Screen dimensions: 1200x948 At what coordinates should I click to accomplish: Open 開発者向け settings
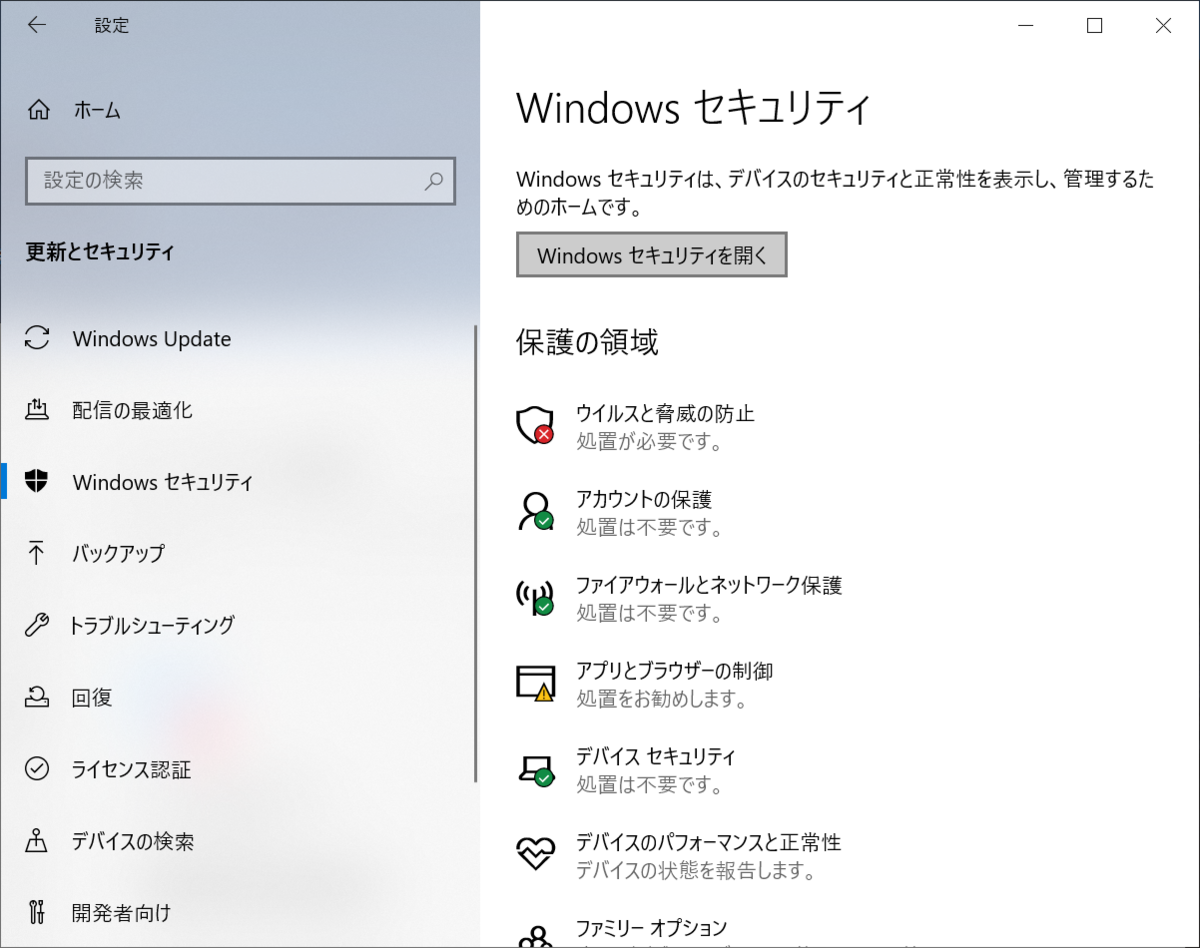[x=121, y=913]
